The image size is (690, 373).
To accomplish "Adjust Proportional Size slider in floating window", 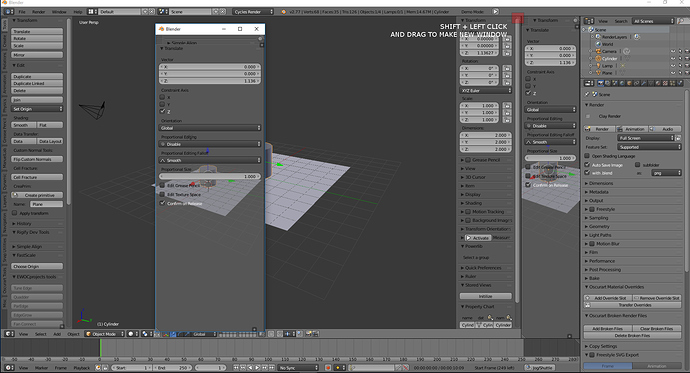I will click(x=210, y=176).
